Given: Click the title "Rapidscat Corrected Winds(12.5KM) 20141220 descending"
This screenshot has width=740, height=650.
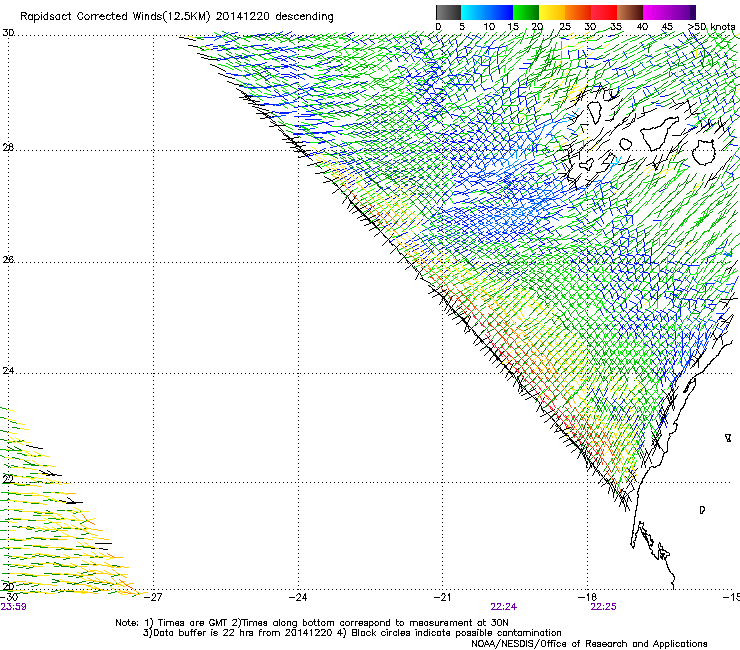Looking at the screenshot, I should [x=177, y=16].
